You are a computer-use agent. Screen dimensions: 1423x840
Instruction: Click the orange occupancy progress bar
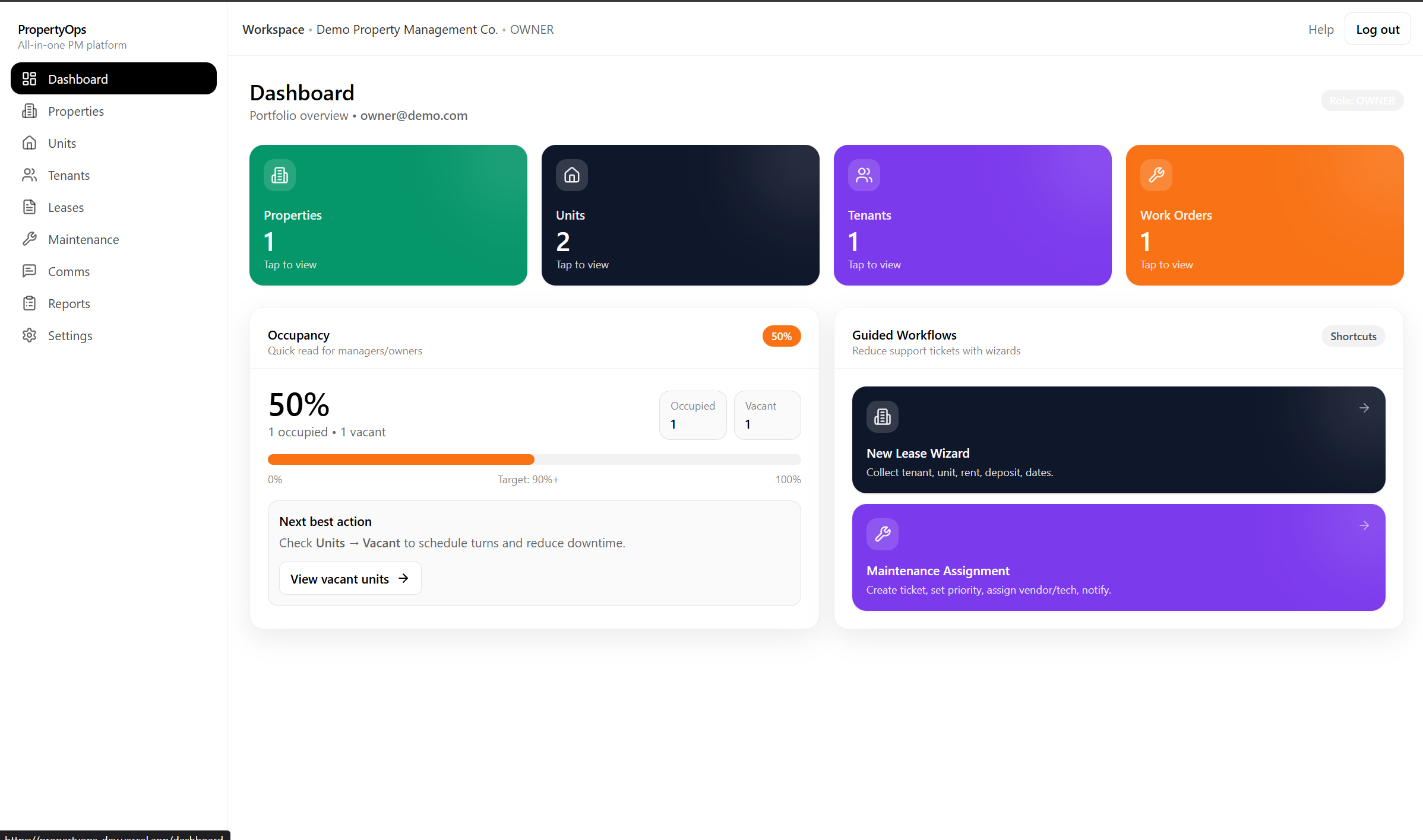tap(401, 459)
